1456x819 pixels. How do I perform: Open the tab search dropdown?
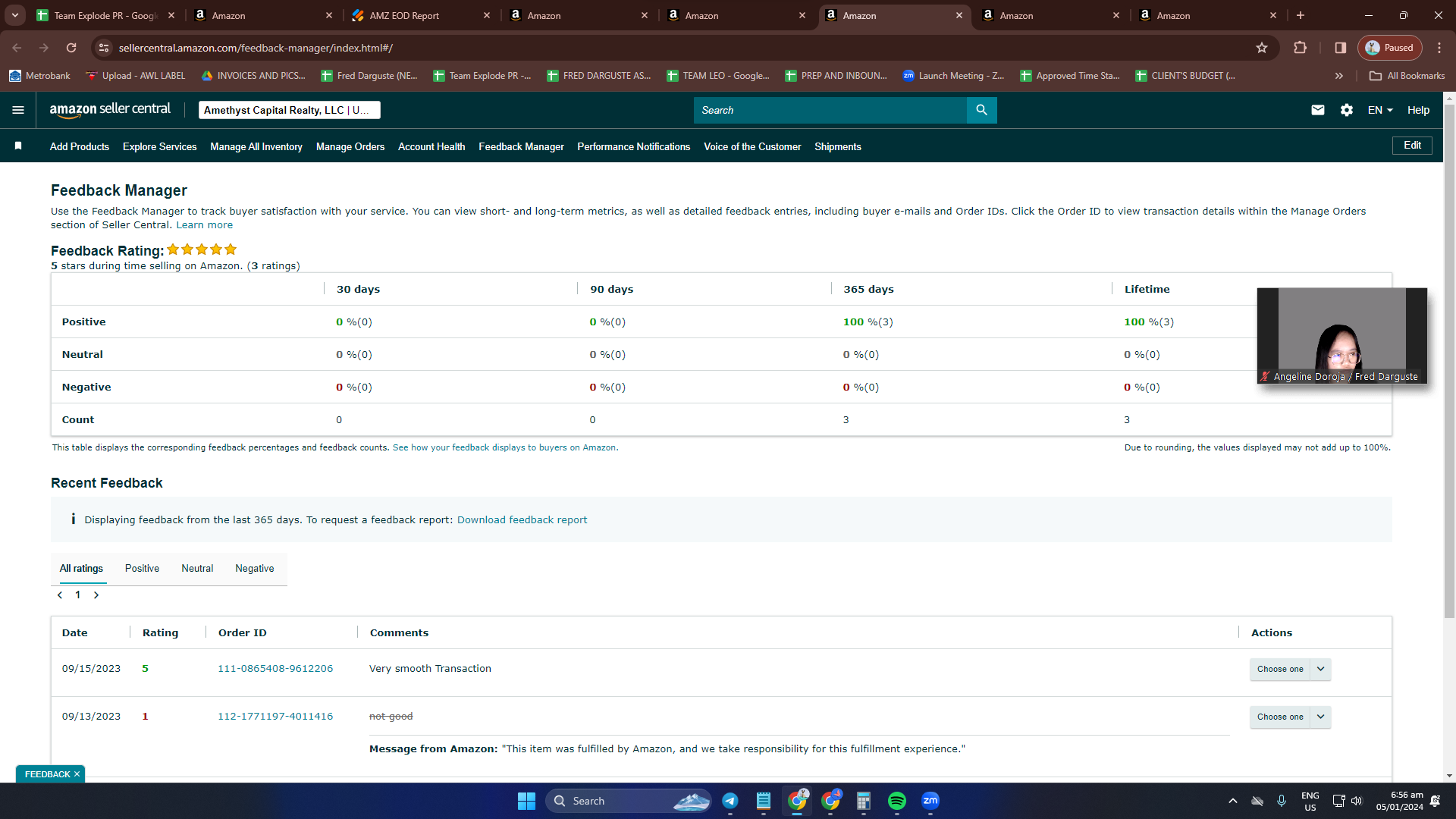(15, 15)
